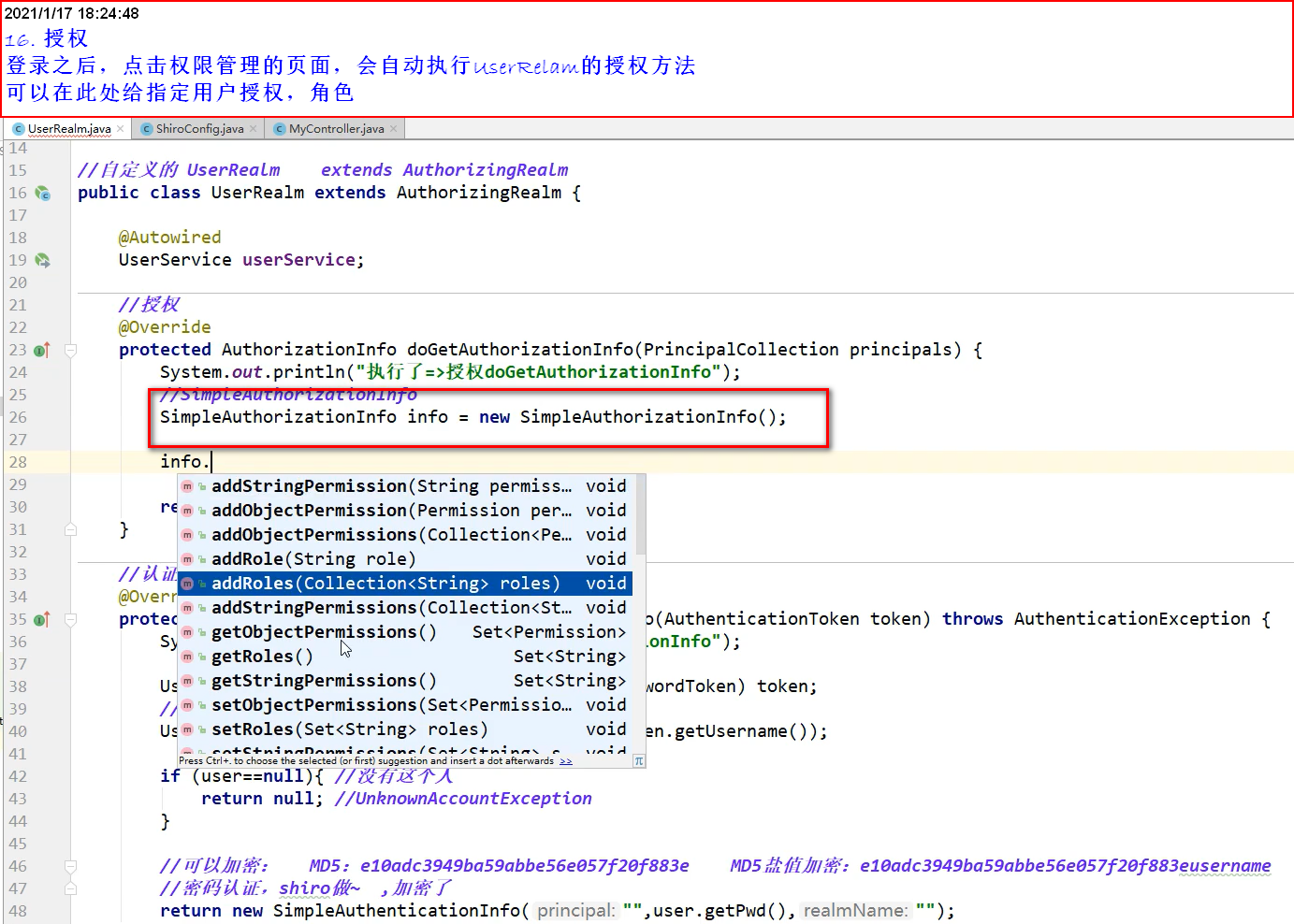Choose addObjectPermissions(Collection) suggestion
Viewport: 1294px width, 924px height.
405,535
